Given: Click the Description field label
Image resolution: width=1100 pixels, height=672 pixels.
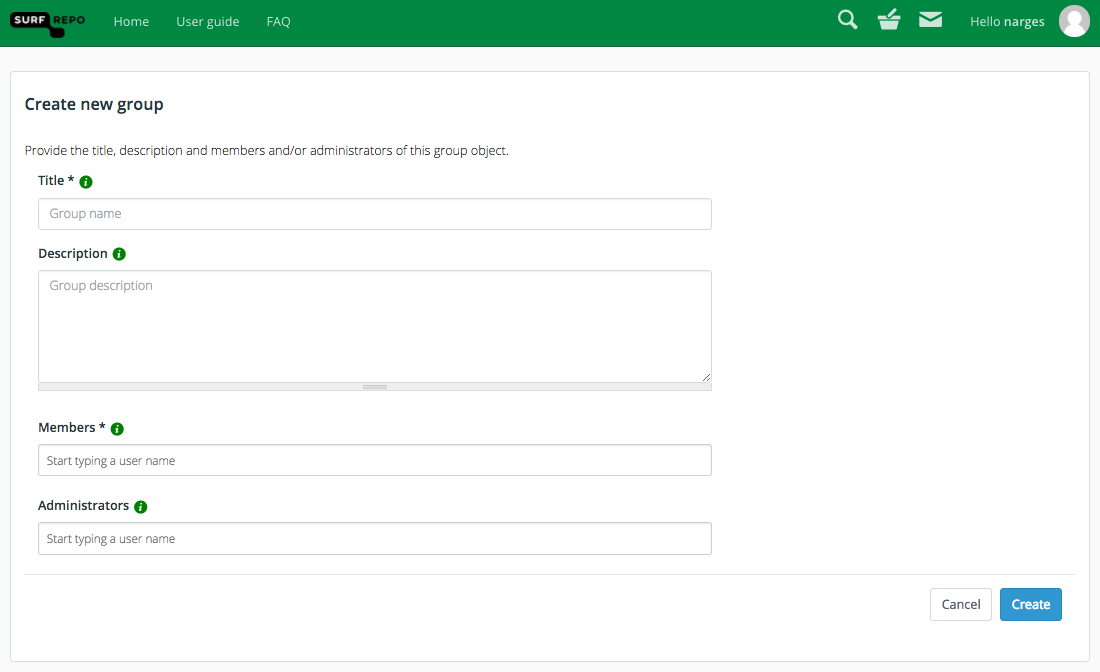Looking at the screenshot, I should (73, 253).
